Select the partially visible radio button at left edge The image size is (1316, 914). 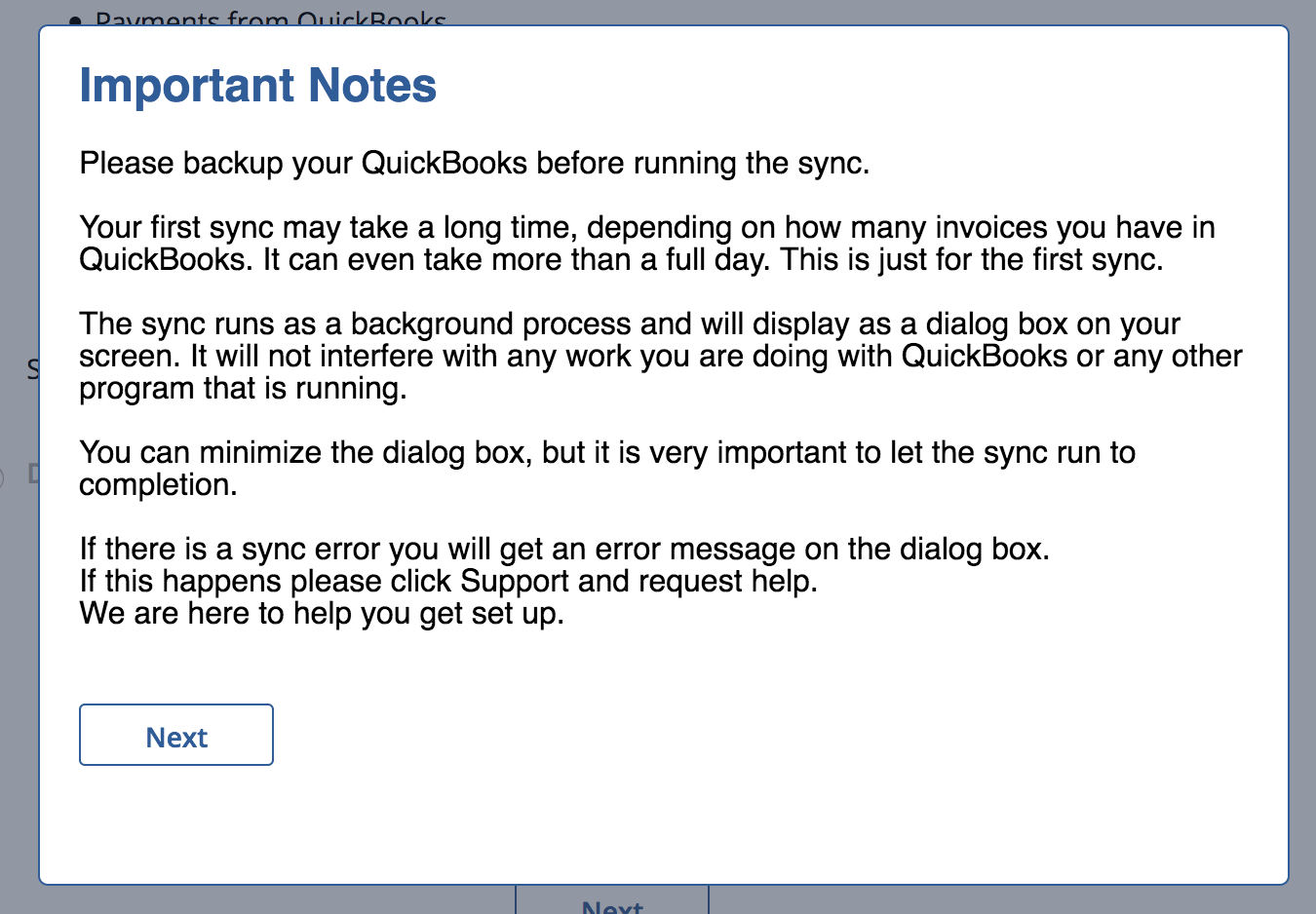click(x=3, y=476)
